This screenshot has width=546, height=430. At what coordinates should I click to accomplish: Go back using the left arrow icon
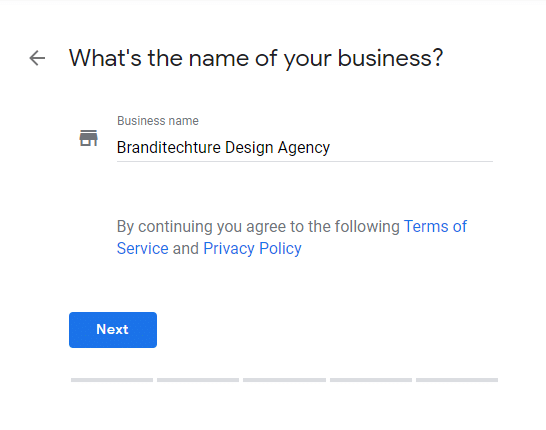37,58
